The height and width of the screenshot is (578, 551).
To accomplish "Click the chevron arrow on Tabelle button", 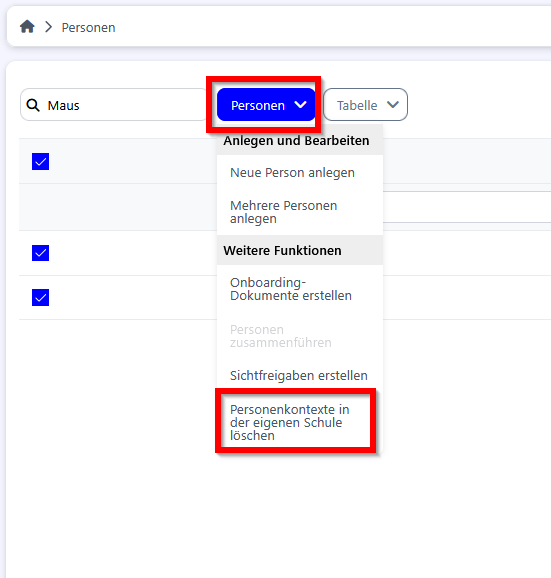I will pos(393,105).
